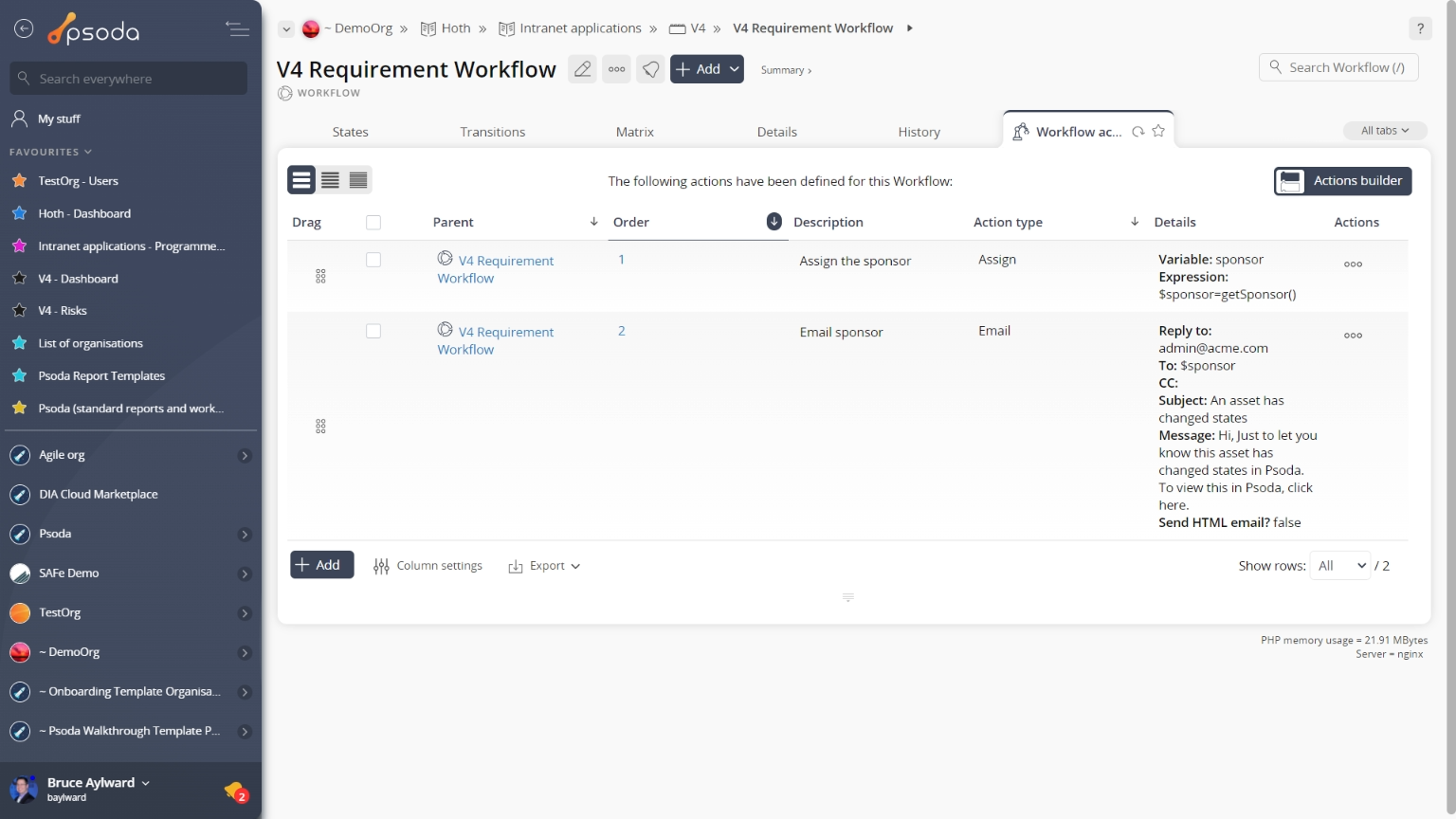Expand the SAFe Demo sidebar item
The image size is (1456, 819).
245,574
